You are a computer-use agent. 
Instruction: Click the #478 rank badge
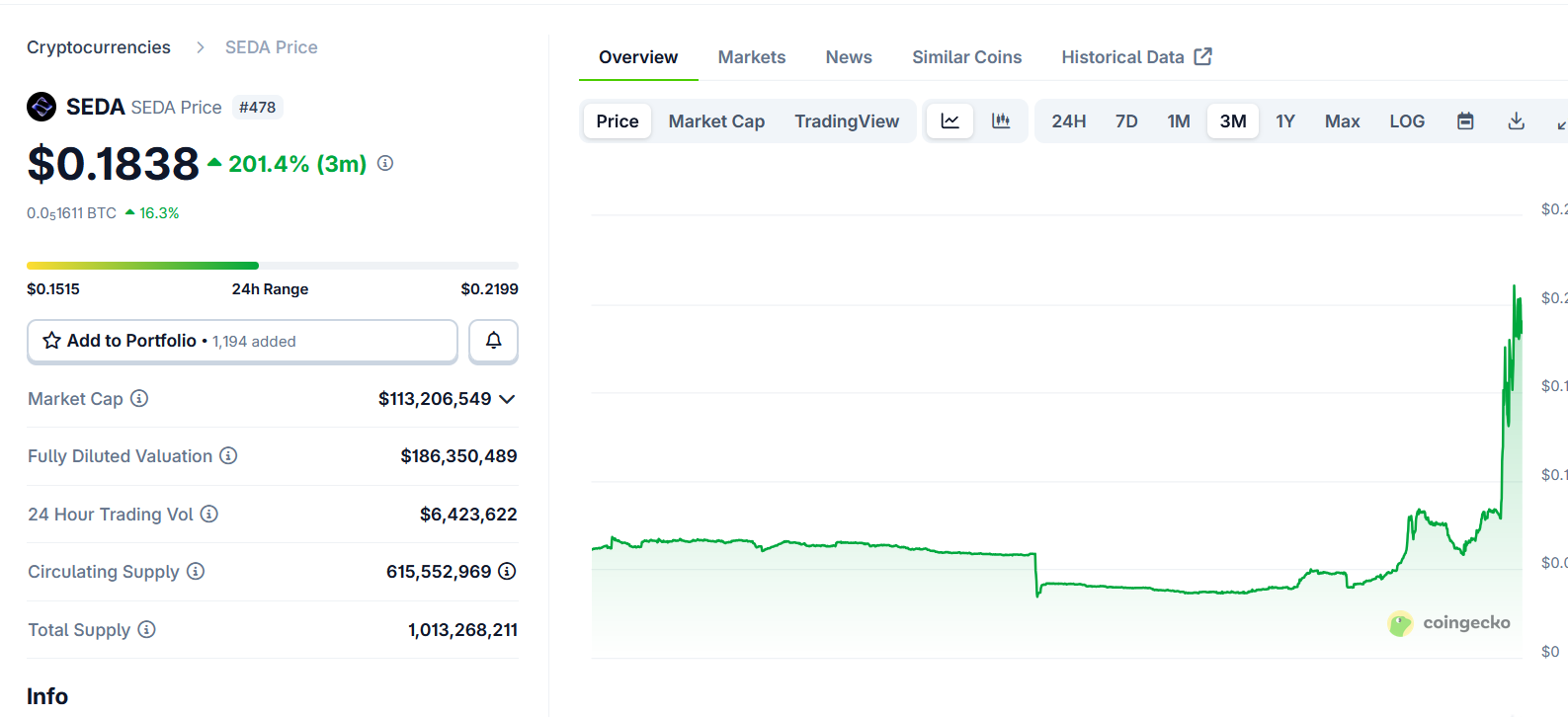click(x=258, y=107)
